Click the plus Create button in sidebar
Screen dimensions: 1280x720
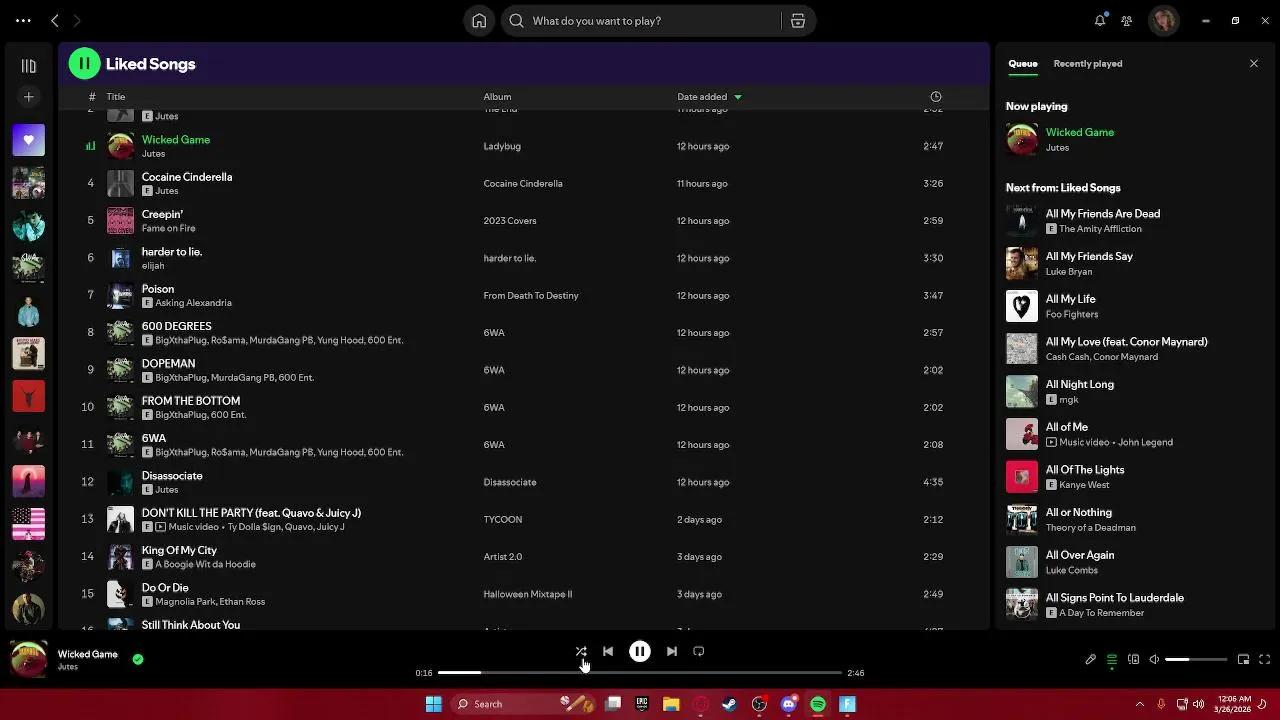(28, 97)
